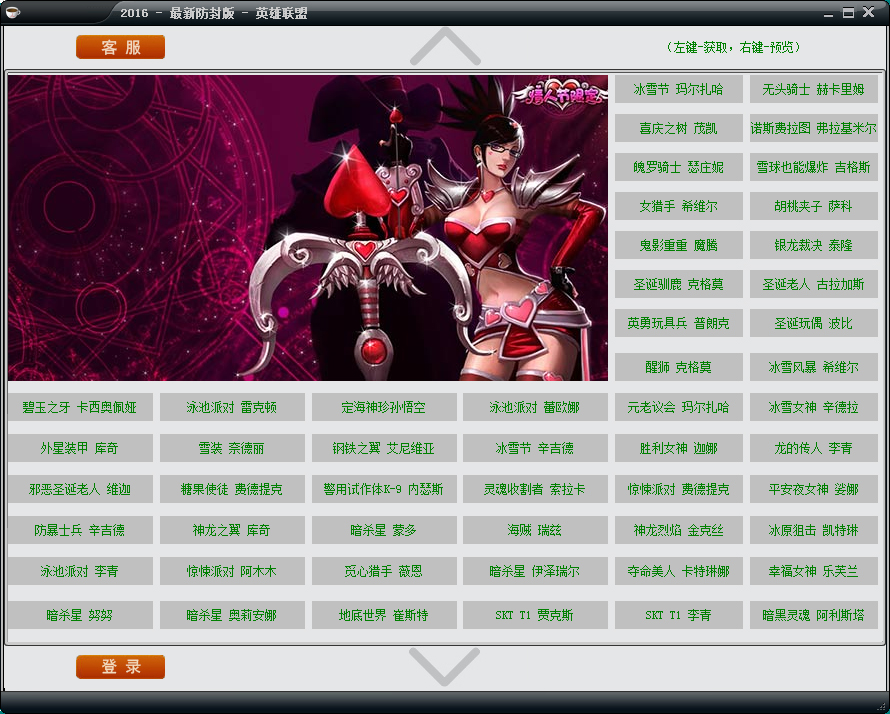Viewport: 890px width, 714px height.
Task: Choose the 圣诞老人 古拉加斯 skin
Action: 813,284
